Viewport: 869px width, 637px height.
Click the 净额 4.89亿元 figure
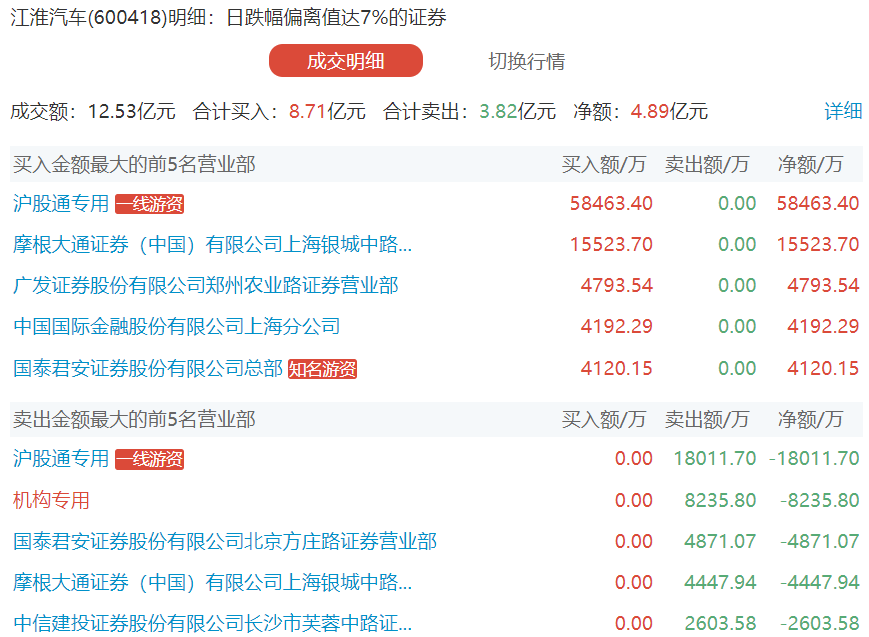641,111
